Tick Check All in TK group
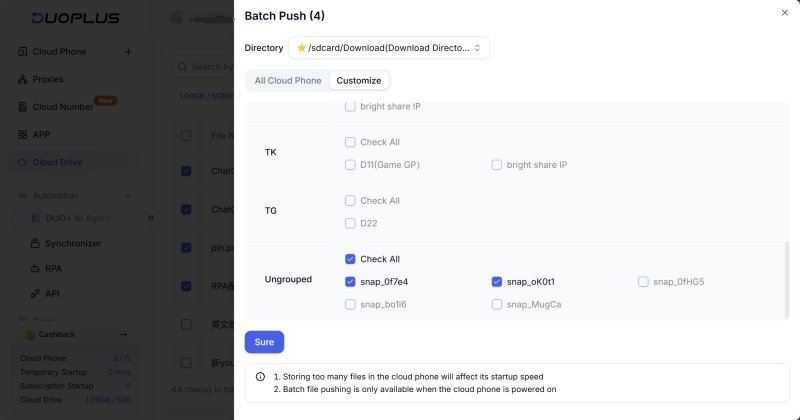 click(x=350, y=142)
